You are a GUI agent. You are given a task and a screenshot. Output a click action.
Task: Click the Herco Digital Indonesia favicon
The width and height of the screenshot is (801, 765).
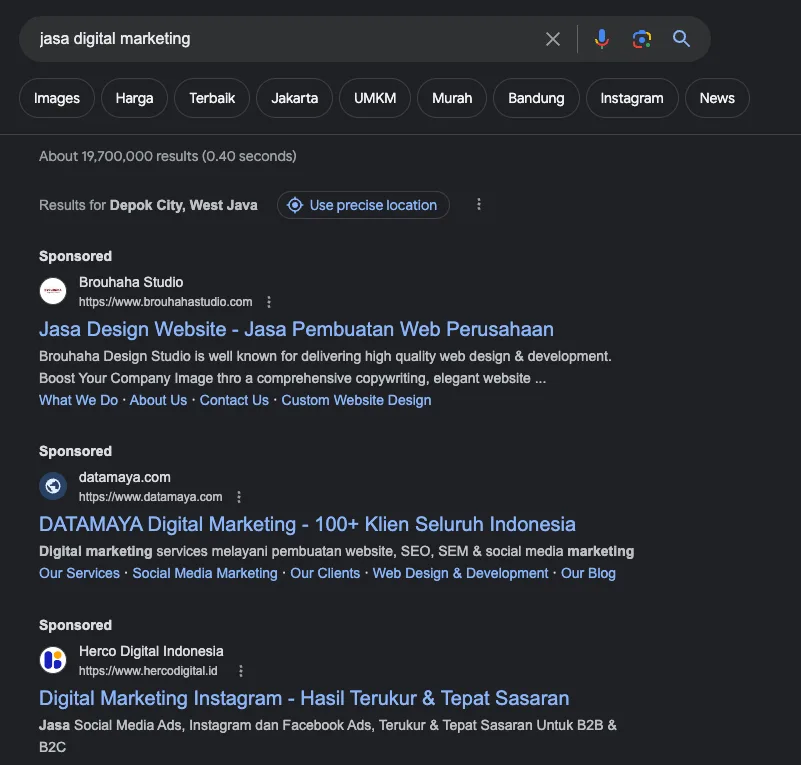coord(52,660)
